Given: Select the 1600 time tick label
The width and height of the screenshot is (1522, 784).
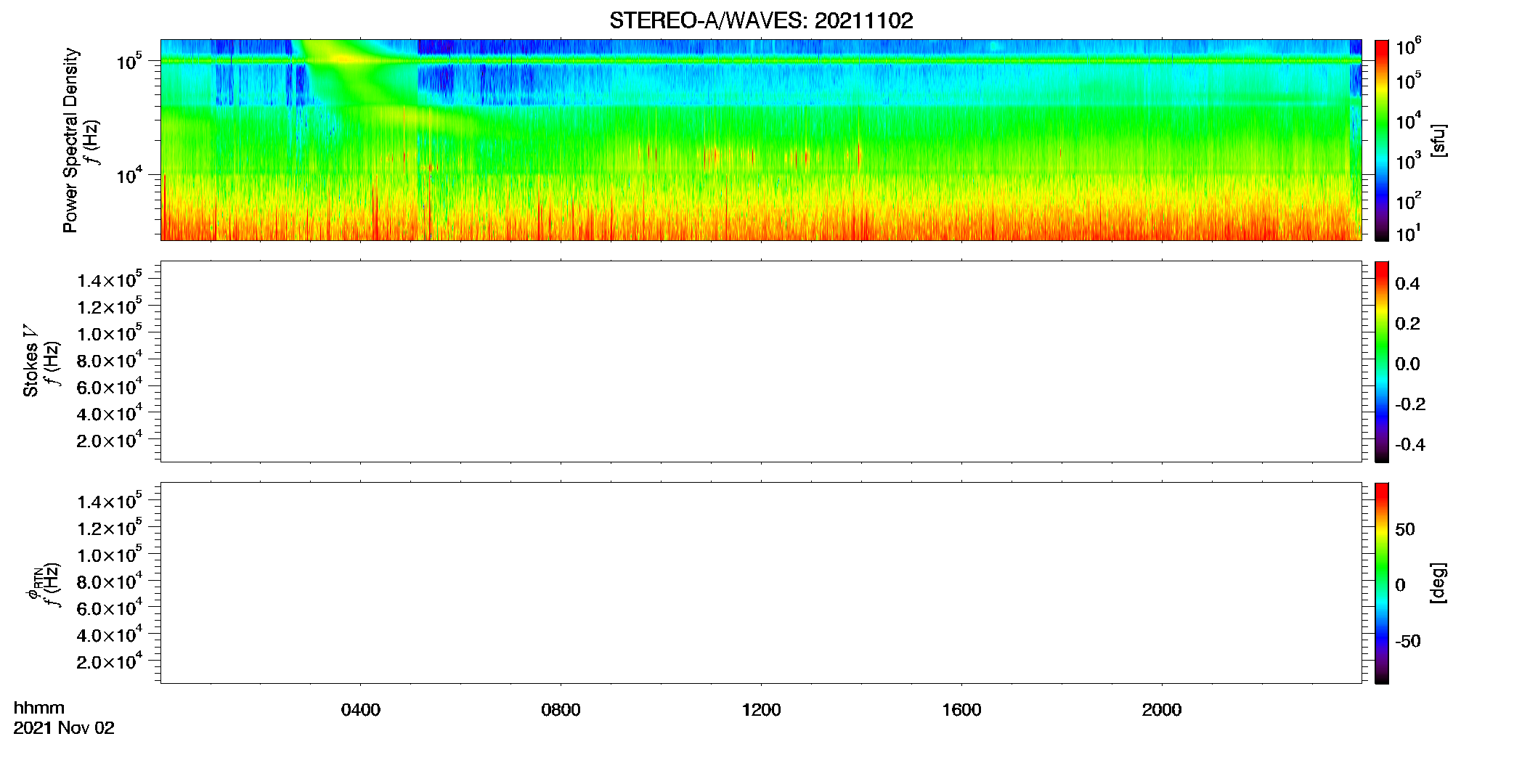Looking at the screenshot, I should click(x=961, y=709).
